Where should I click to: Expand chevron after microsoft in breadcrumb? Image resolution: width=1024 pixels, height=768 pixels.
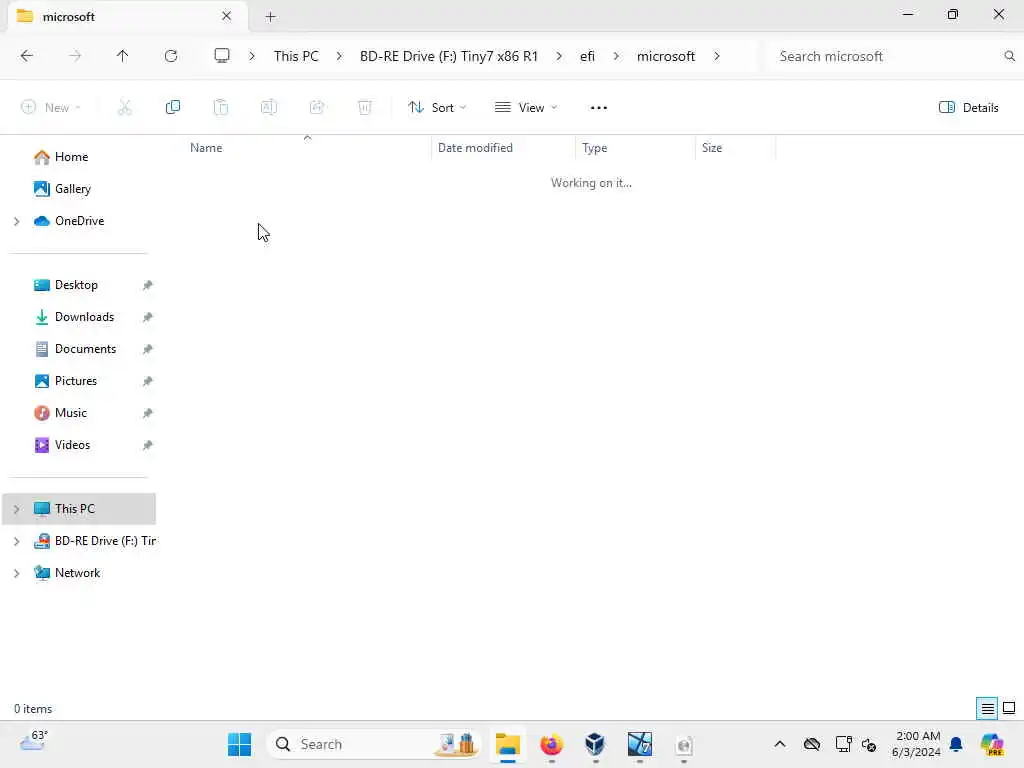click(x=716, y=56)
